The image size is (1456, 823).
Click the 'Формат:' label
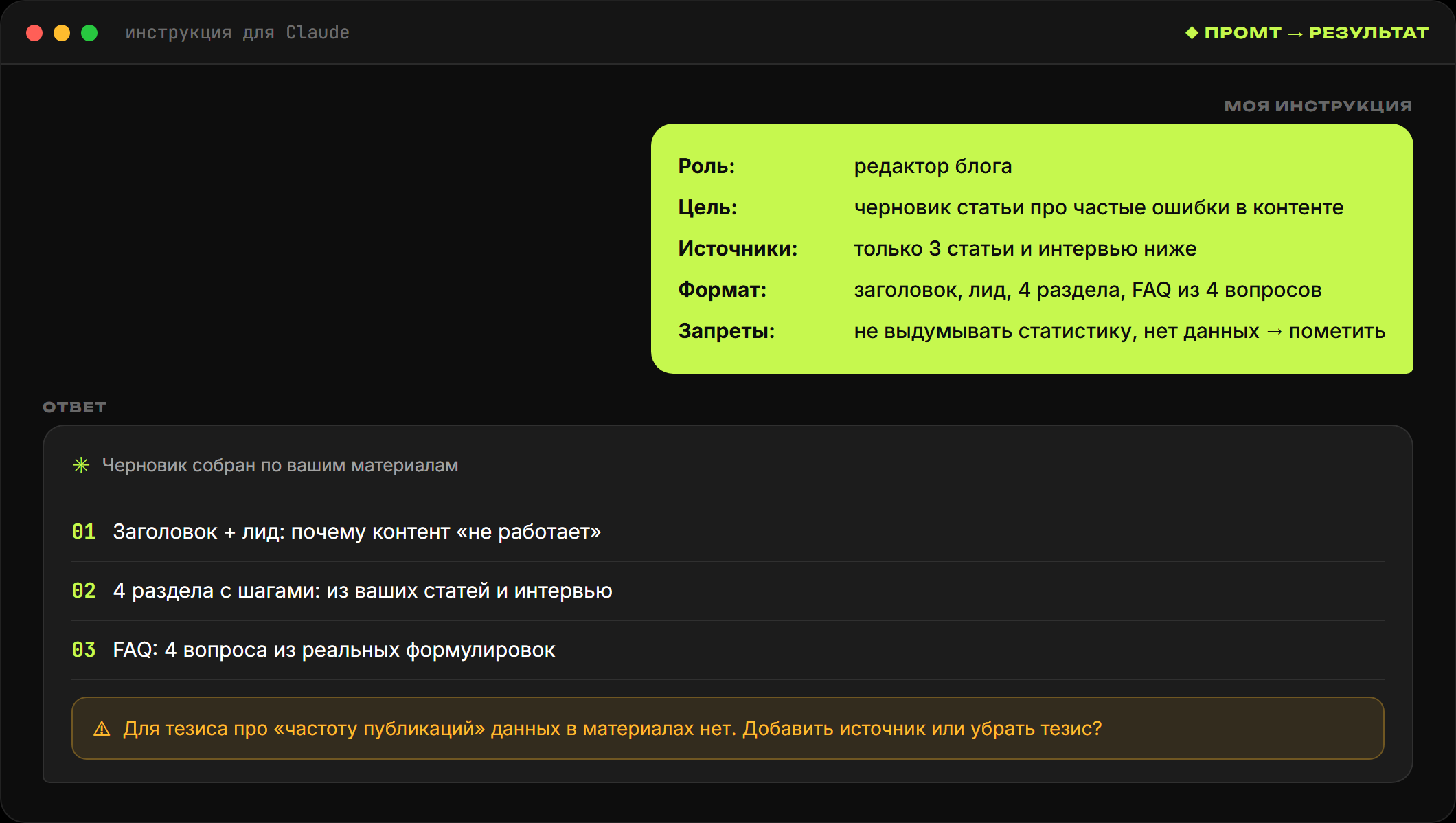click(x=722, y=290)
